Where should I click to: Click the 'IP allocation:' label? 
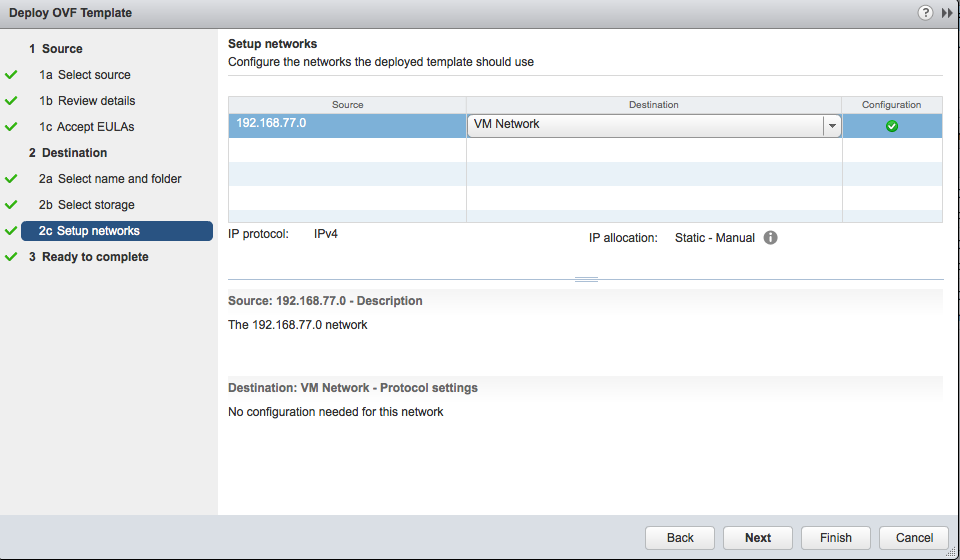point(623,237)
